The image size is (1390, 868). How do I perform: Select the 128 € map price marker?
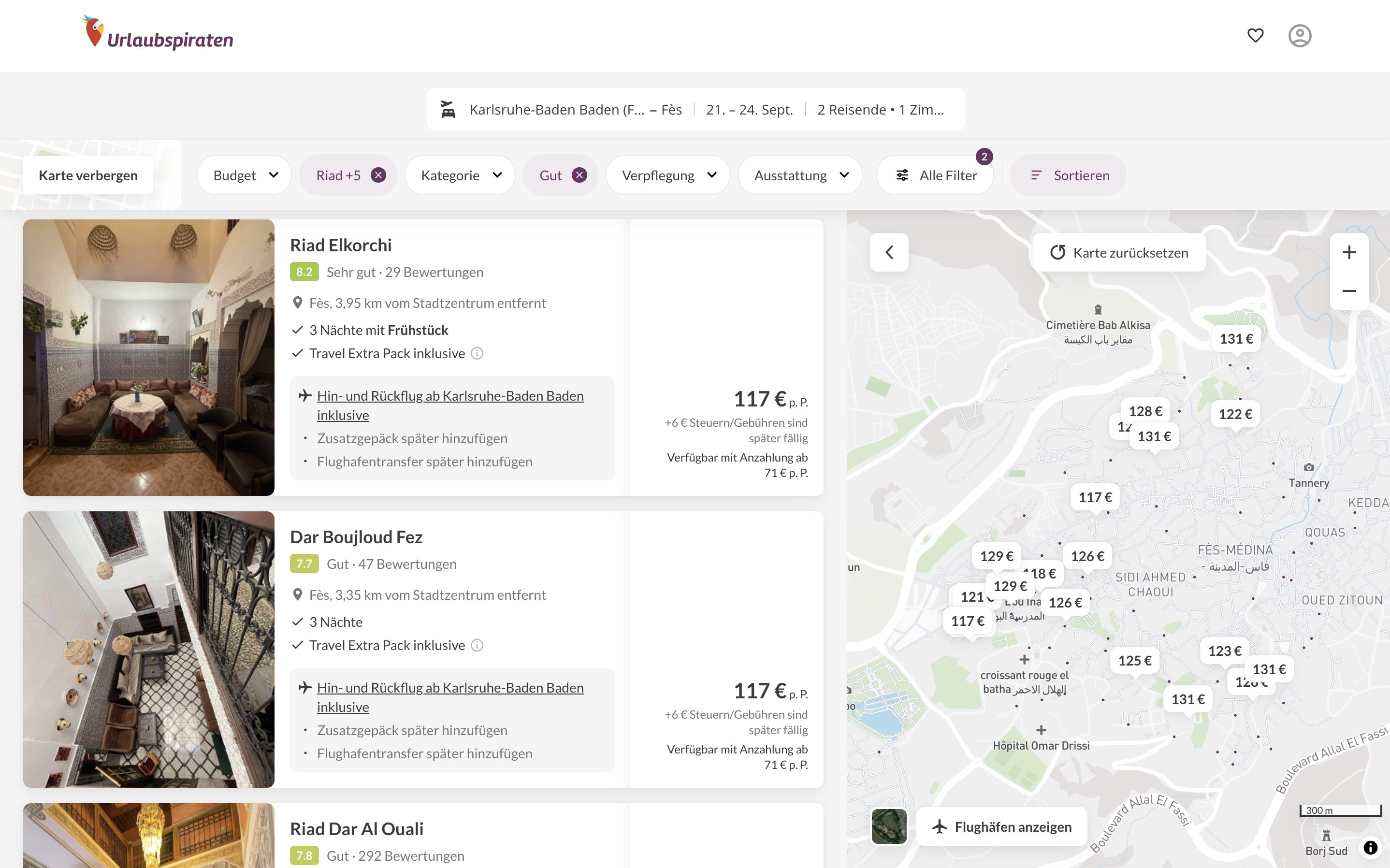tap(1145, 411)
